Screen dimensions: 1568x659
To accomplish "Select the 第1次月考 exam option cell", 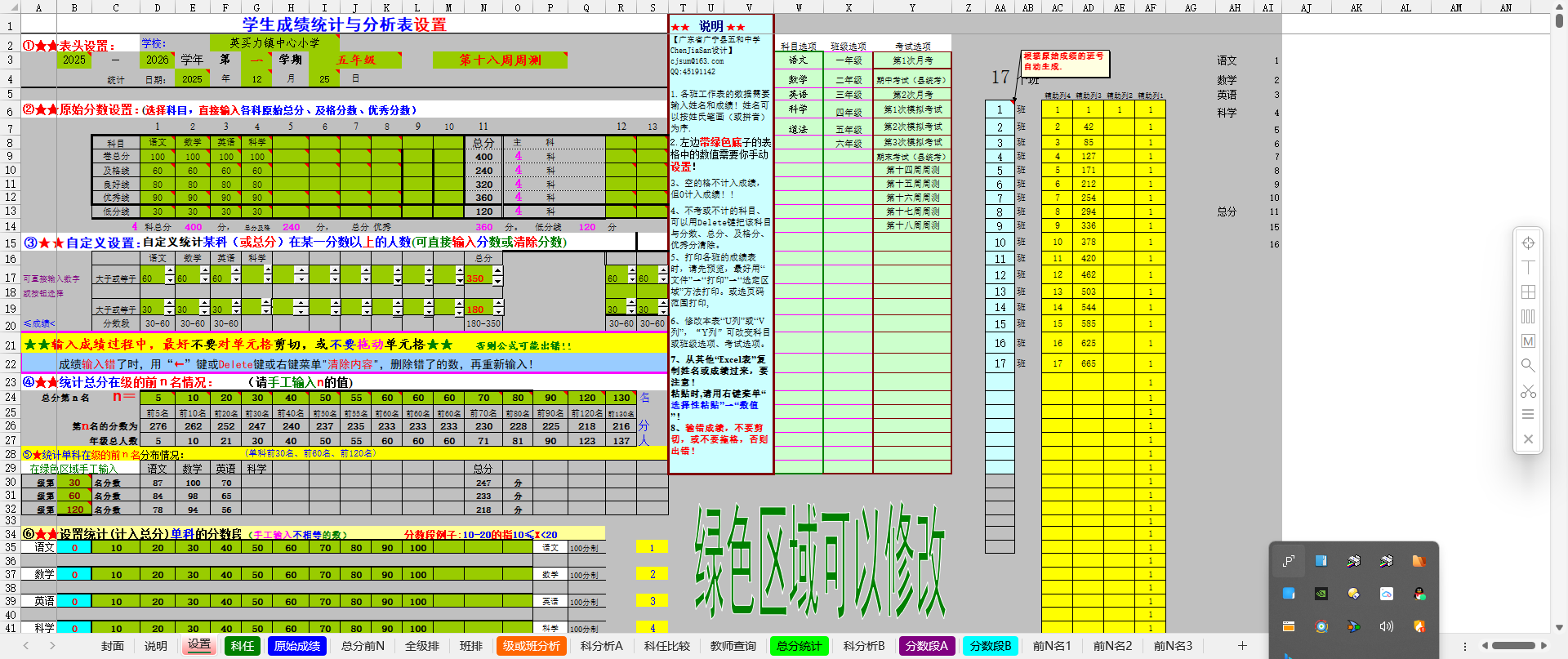I will point(912,60).
